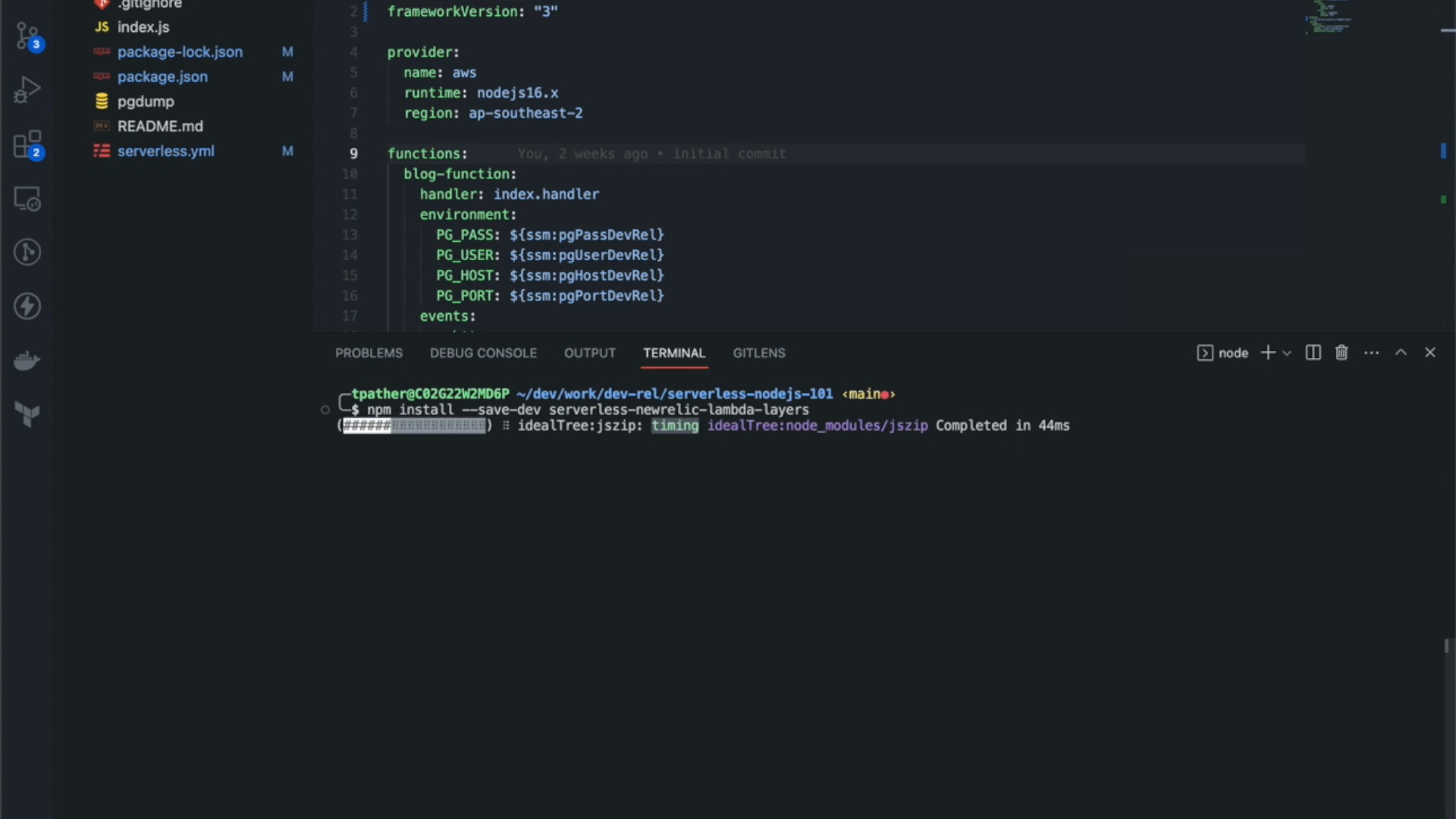Open the Source Control view

(x=28, y=36)
